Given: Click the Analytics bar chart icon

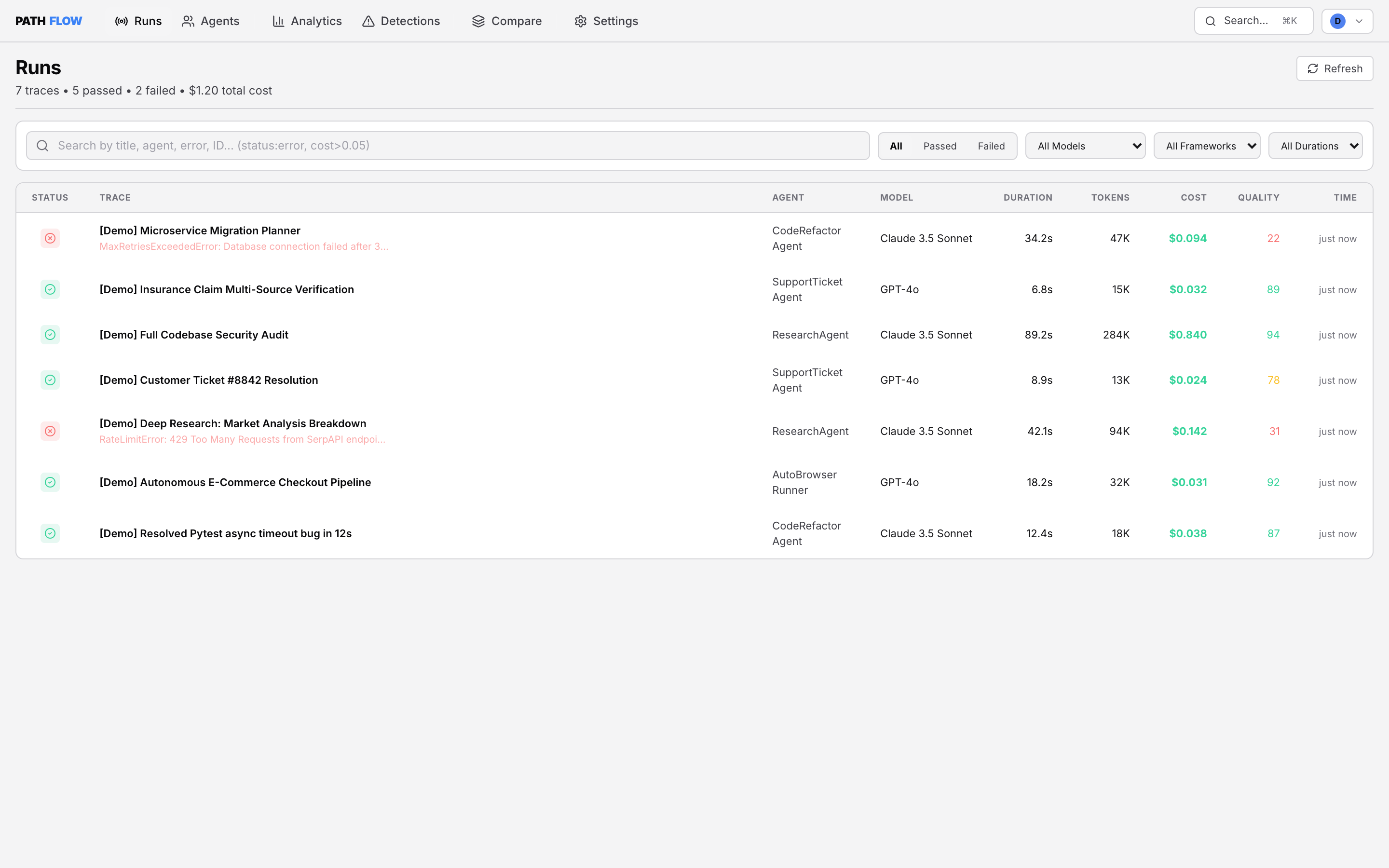Looking at the screenshot, I should pos(278,21).
